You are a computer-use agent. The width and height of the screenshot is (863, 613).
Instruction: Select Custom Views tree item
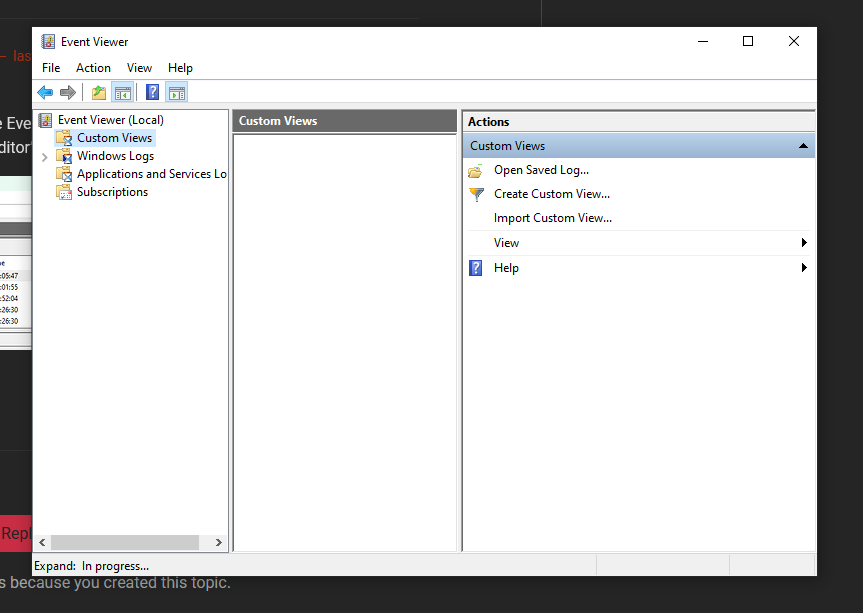coord(114,138)
